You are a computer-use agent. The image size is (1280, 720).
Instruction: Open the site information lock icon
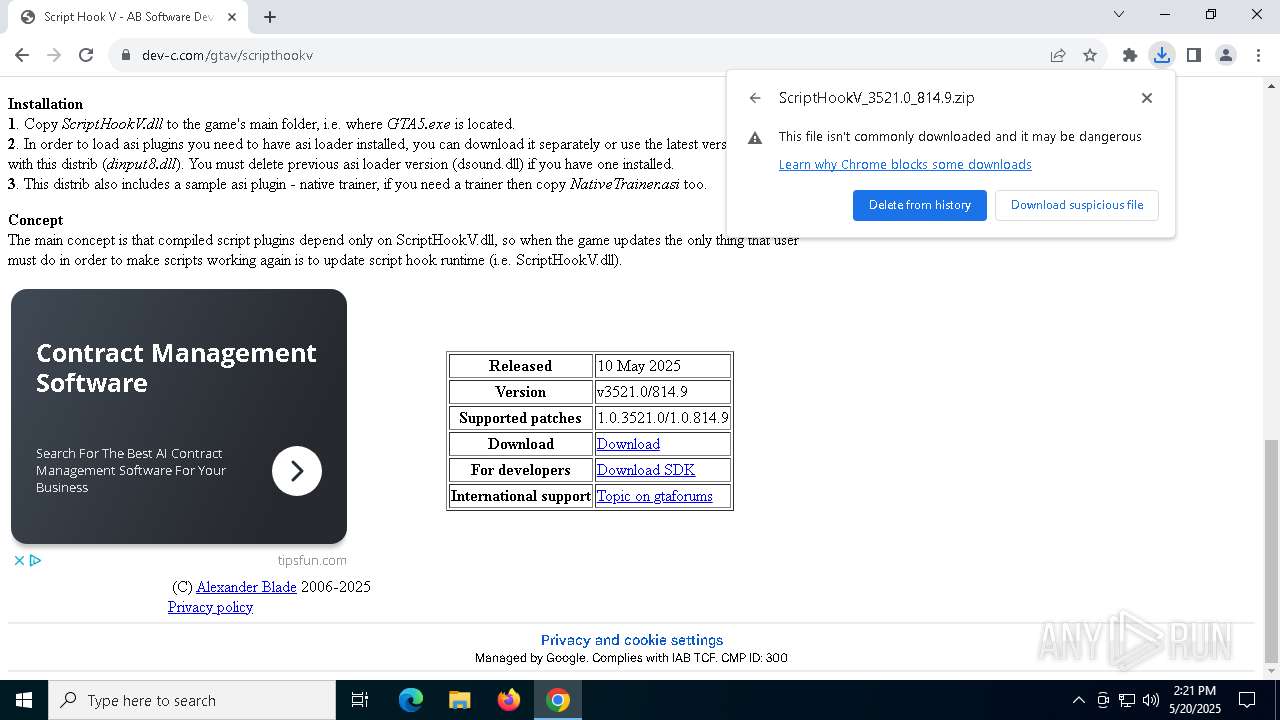click(x=126, y=55)
